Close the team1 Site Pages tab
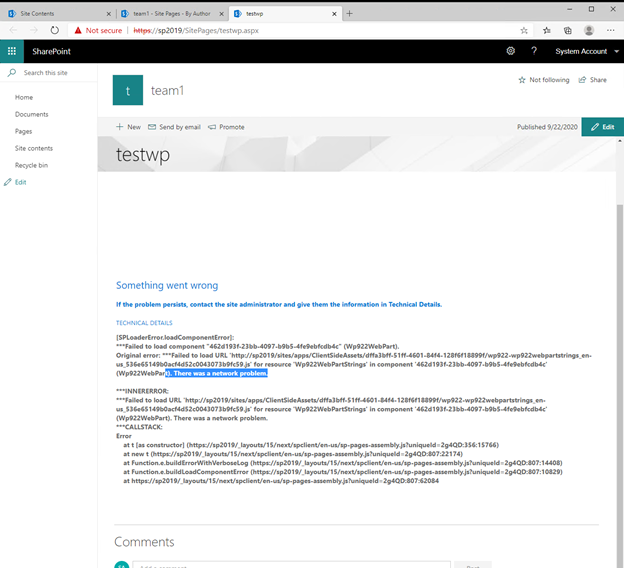 (x=221, y=14)
